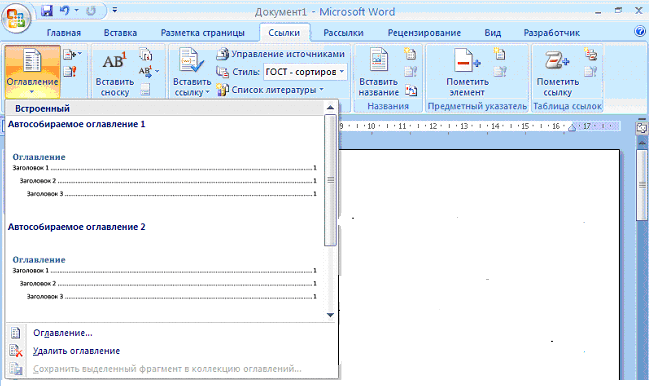Click the Встроенный gallery header
This screenshot has width=653, height=386.
click(x=165, y=108)
